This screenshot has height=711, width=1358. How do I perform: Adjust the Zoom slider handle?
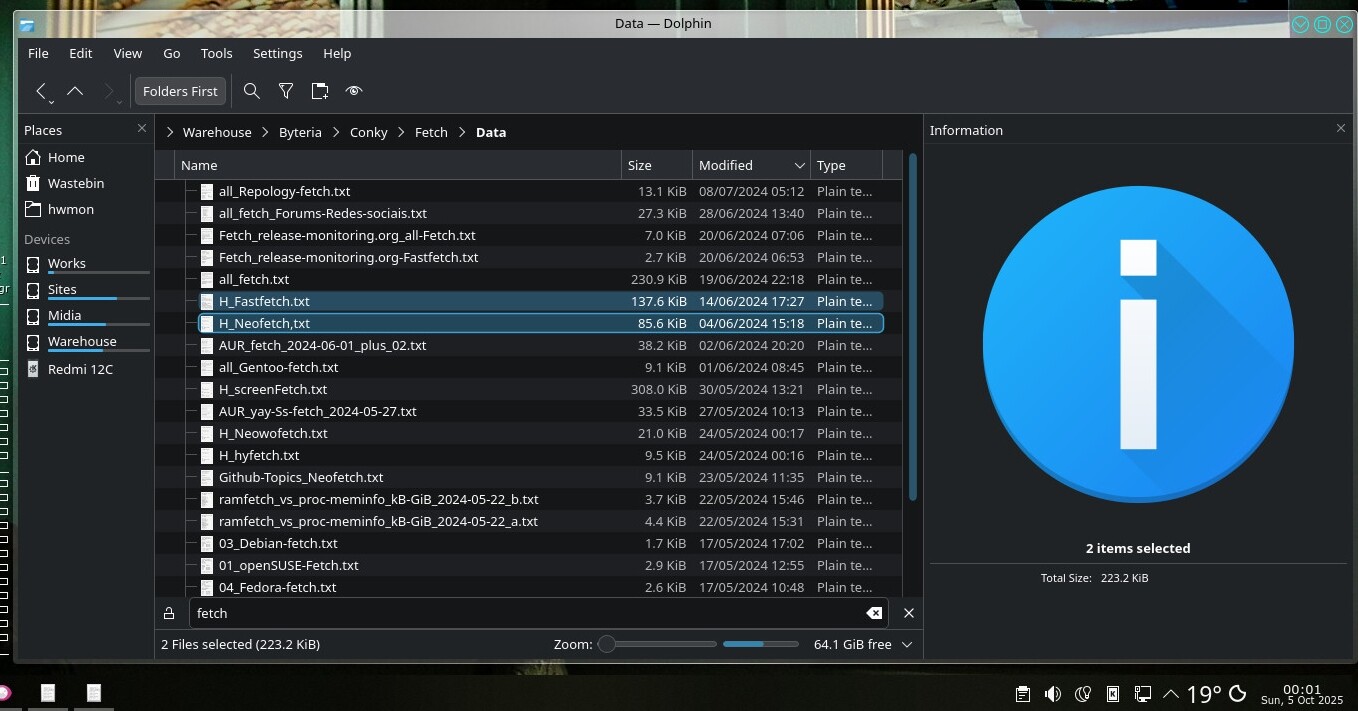point(606,644)
